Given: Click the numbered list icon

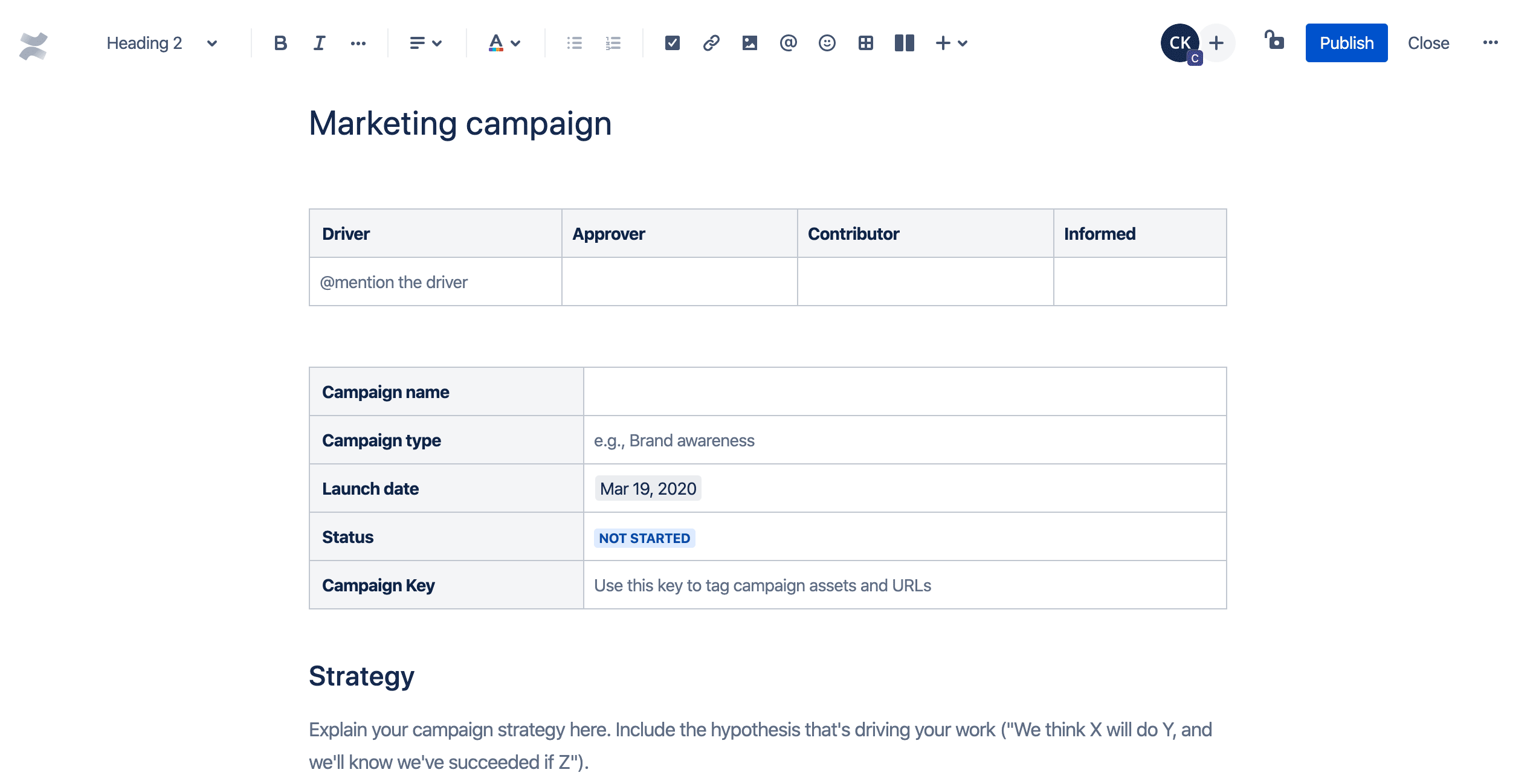Looking at the screenshot, I should (613, 43).
